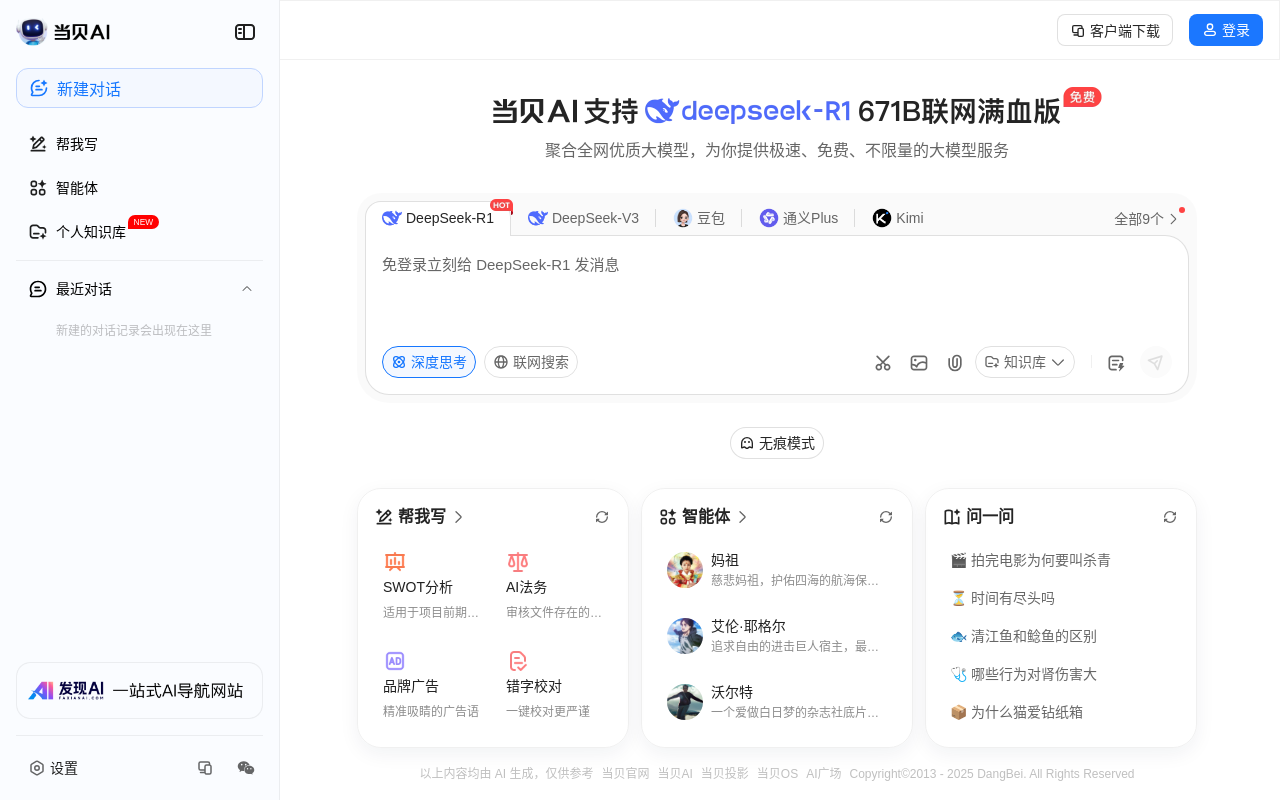Image resolution: width=1280 pixels, height=800 pixels.
Task: Toggle 深度思考 deep thinking mode
Action: 429,362
